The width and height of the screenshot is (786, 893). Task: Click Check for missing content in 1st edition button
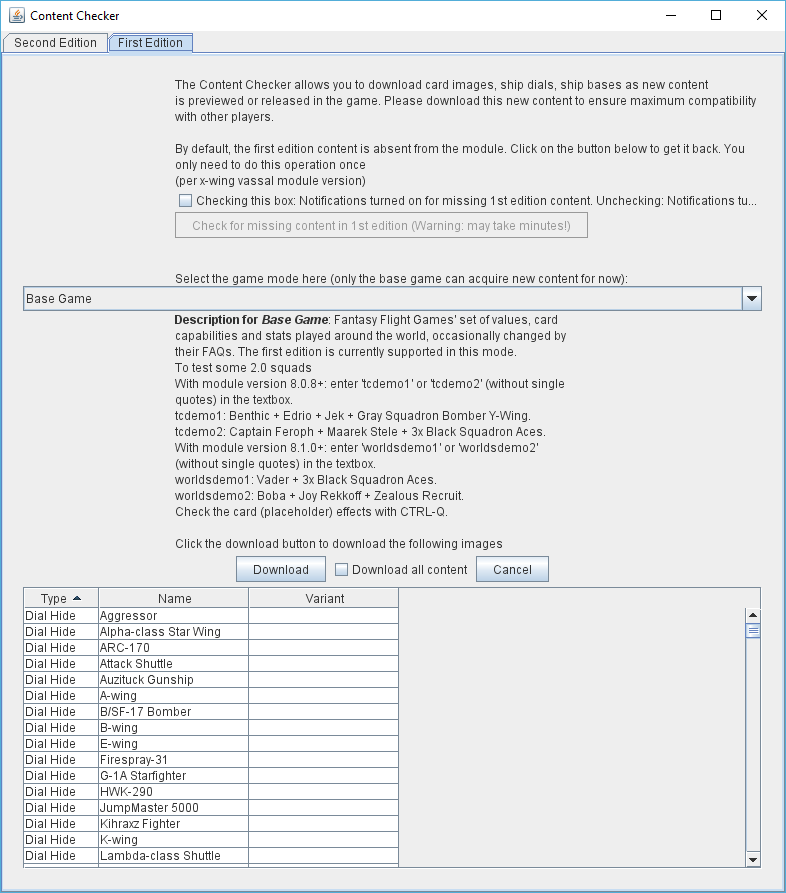tap(381, 226)
